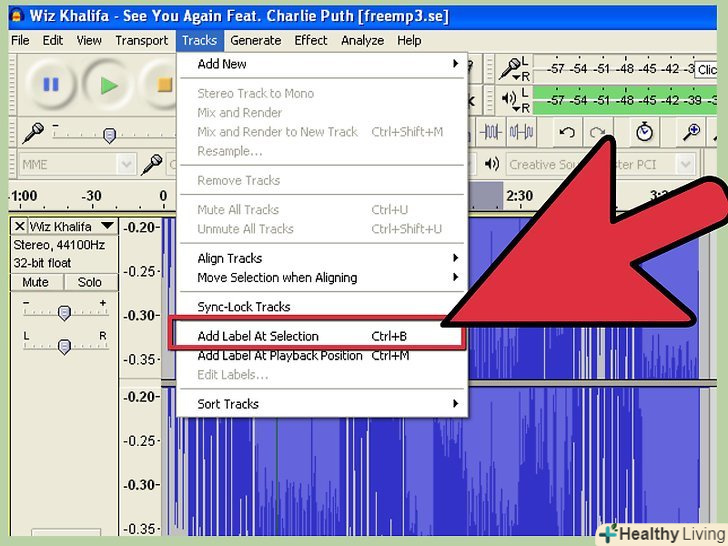Toggle Sync-Lock Tracks menu option

click(322, 307)
